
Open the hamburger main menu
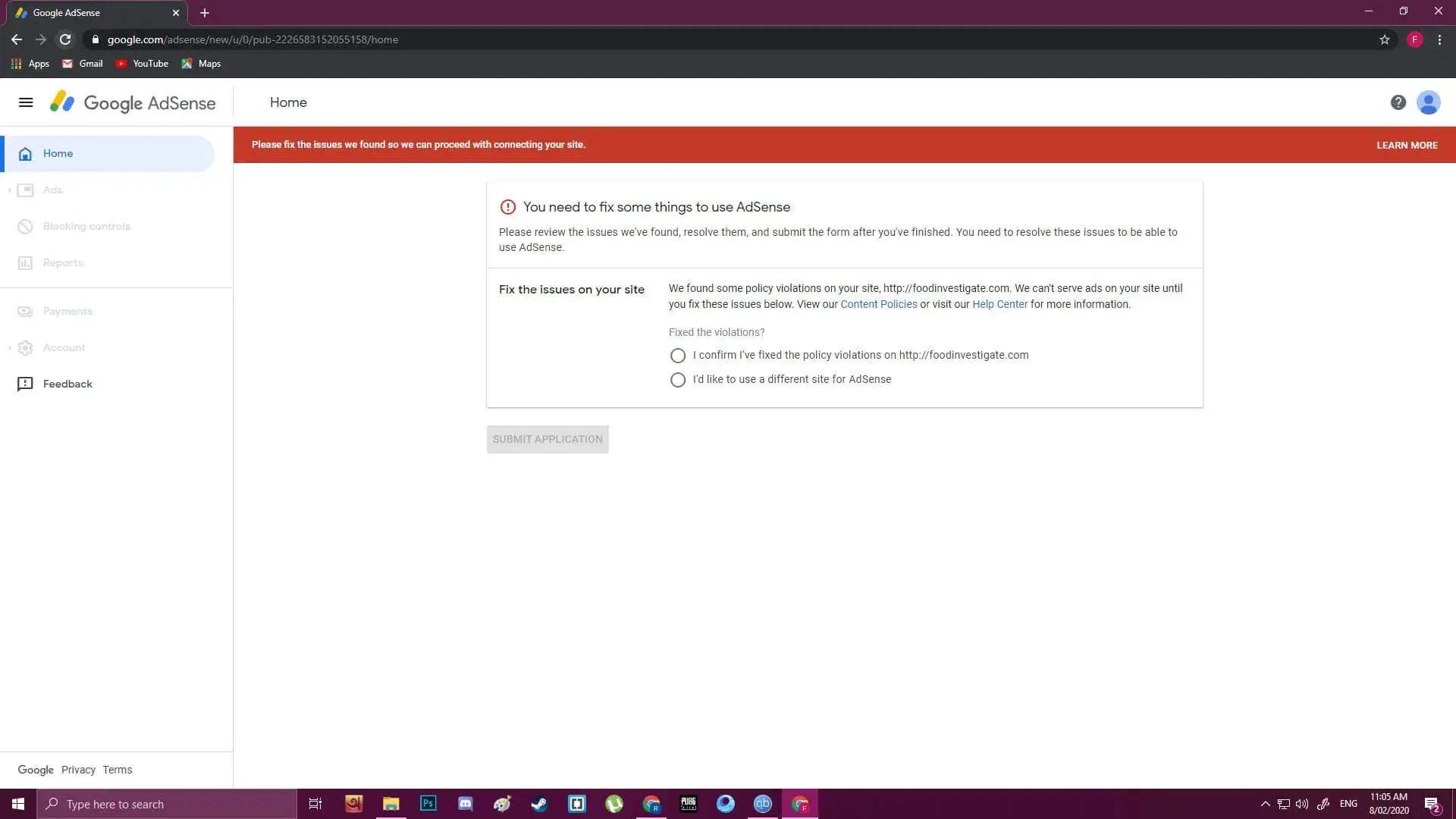coord(26,102)
